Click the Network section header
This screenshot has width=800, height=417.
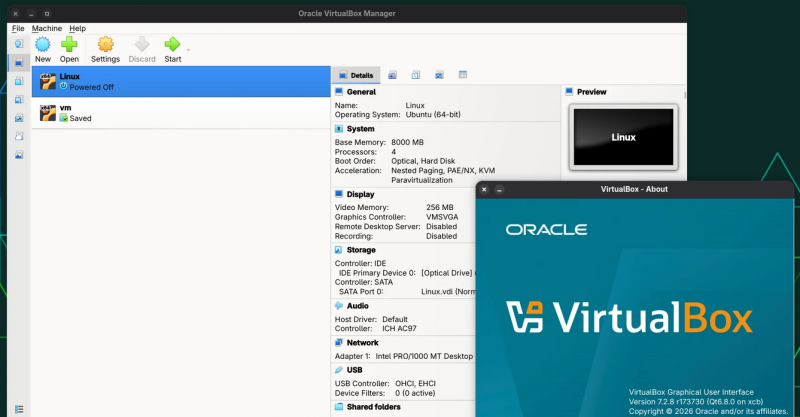[x=362, y=343]
